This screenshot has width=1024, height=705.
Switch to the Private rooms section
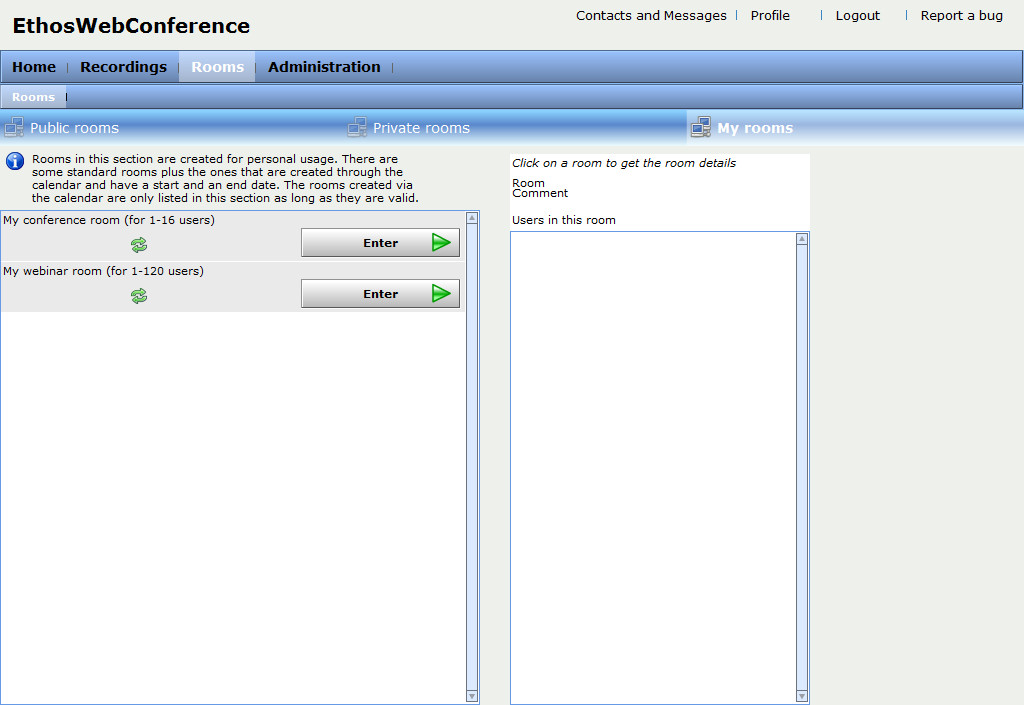pyautogui.click(x=420, y=127)
